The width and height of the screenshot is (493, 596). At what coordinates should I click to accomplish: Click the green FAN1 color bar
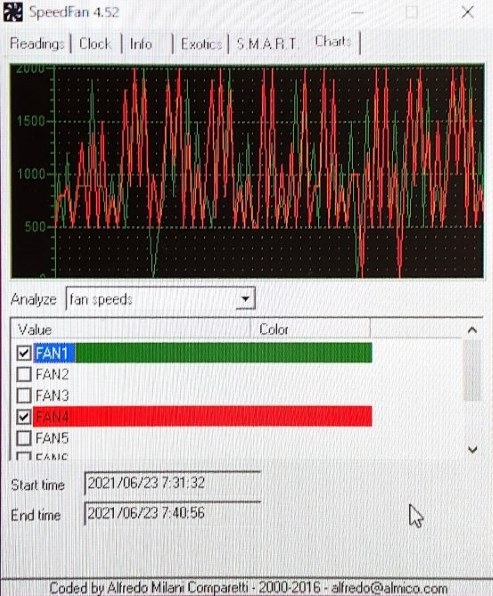pyautogui.click(x=224, y=353)
